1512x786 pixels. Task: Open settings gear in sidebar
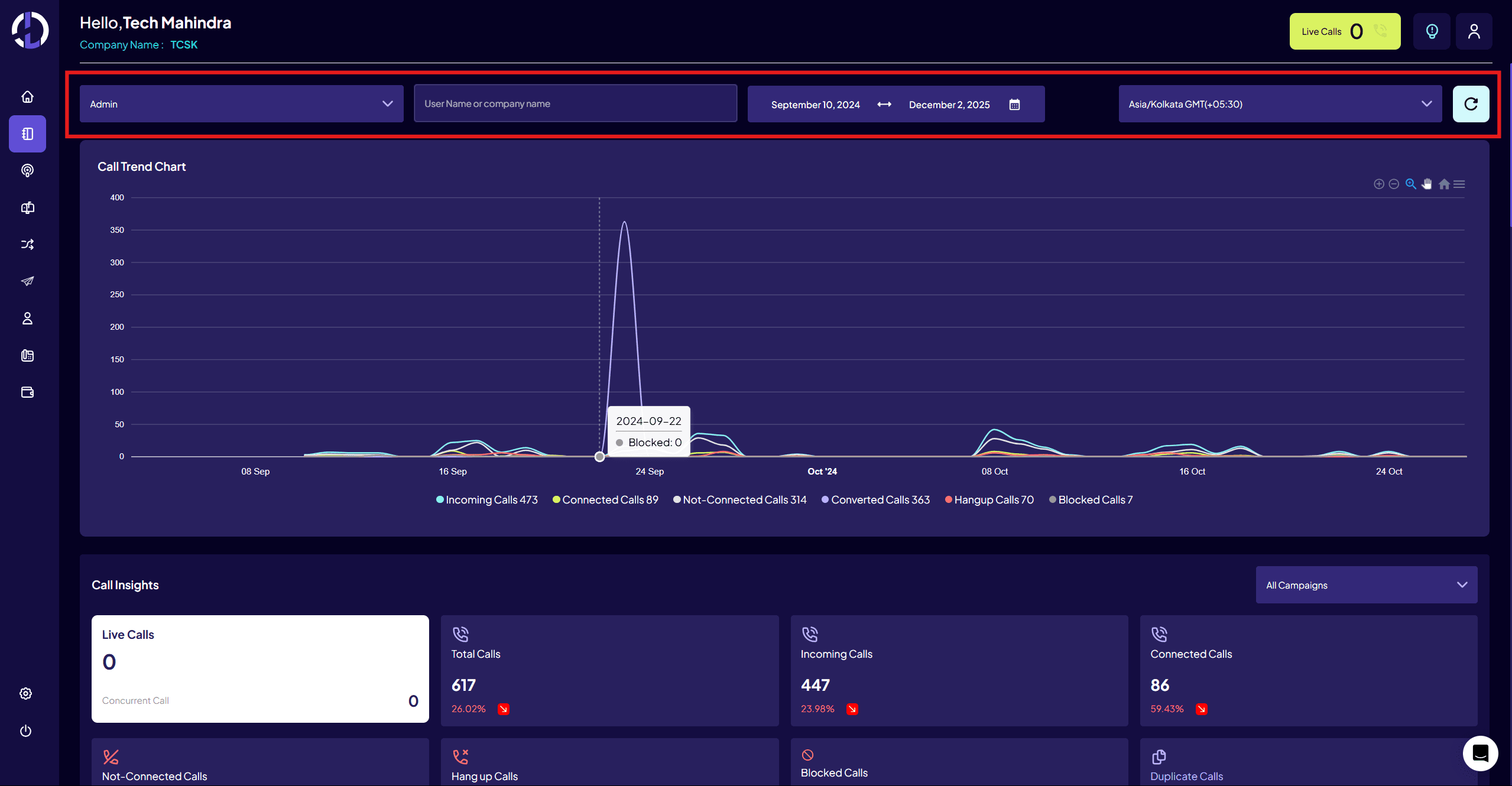point(25,694)
